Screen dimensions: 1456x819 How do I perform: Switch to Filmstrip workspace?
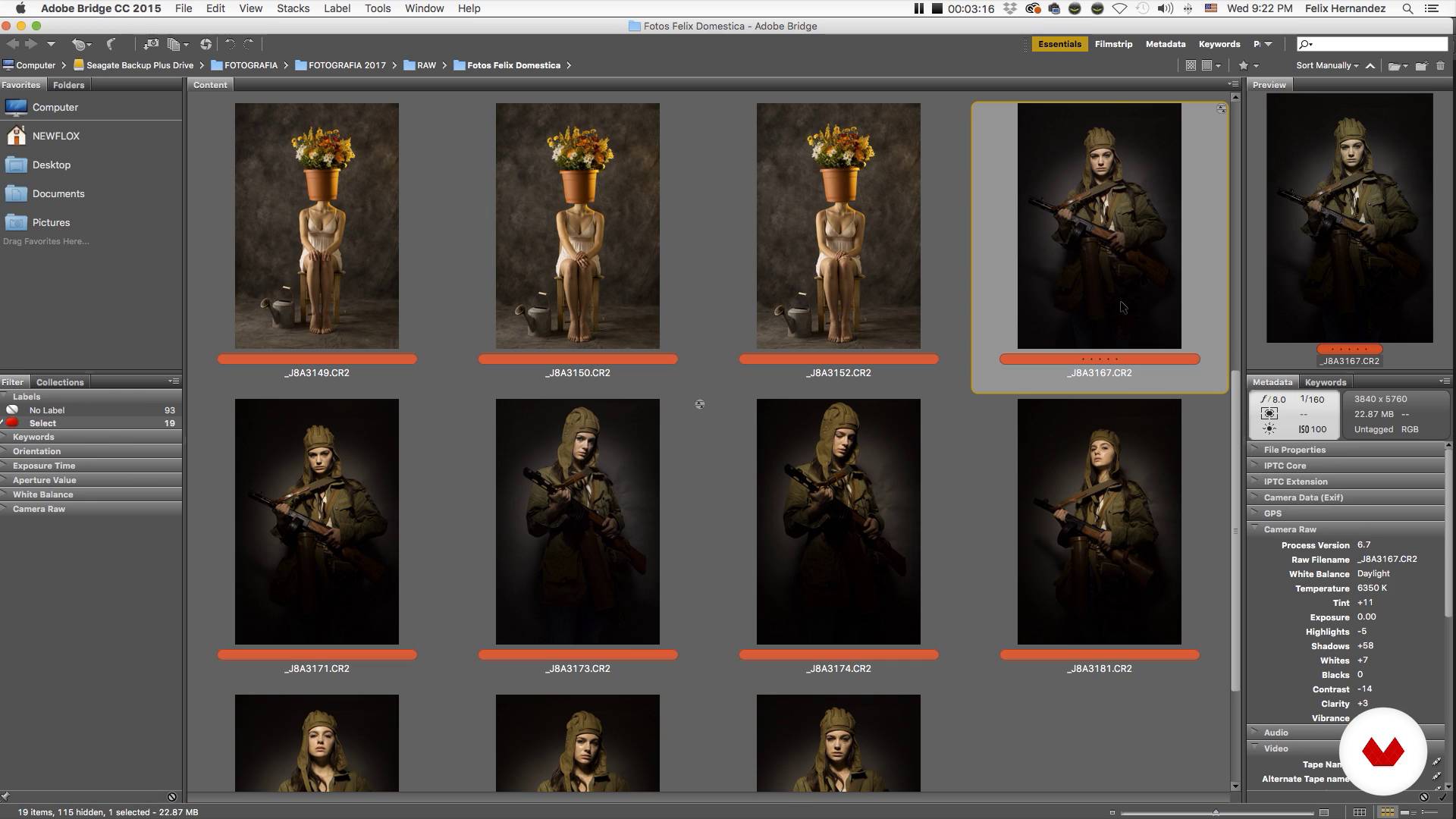(x=1113, y=44)
